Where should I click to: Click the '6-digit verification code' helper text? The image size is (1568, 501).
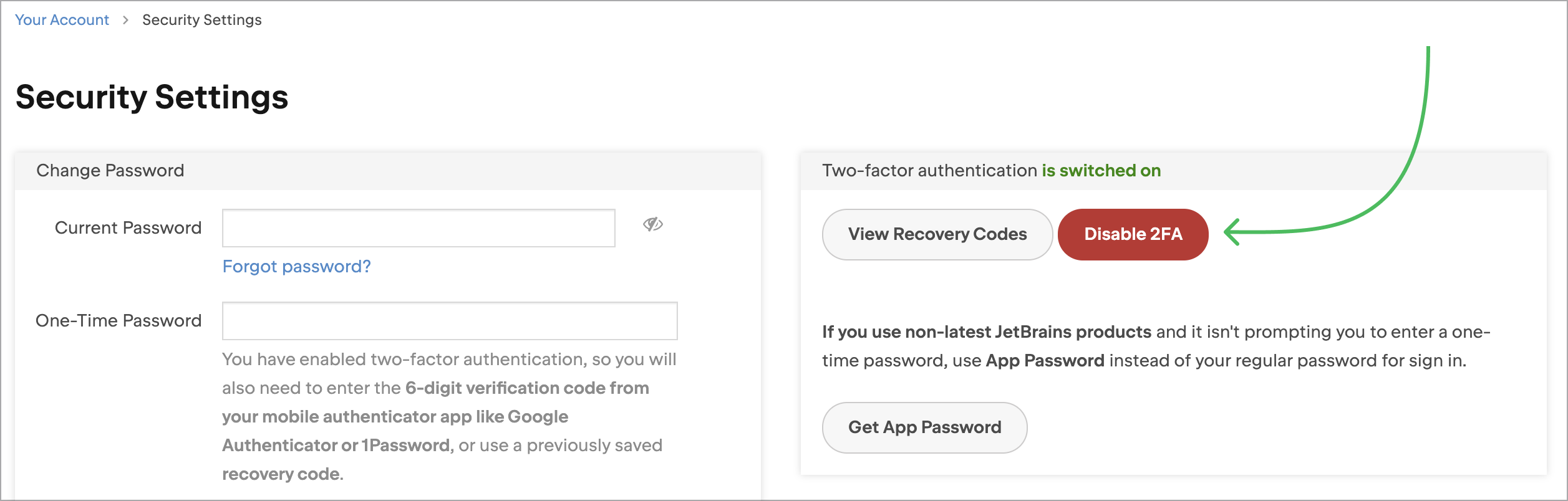pos(527,388)
